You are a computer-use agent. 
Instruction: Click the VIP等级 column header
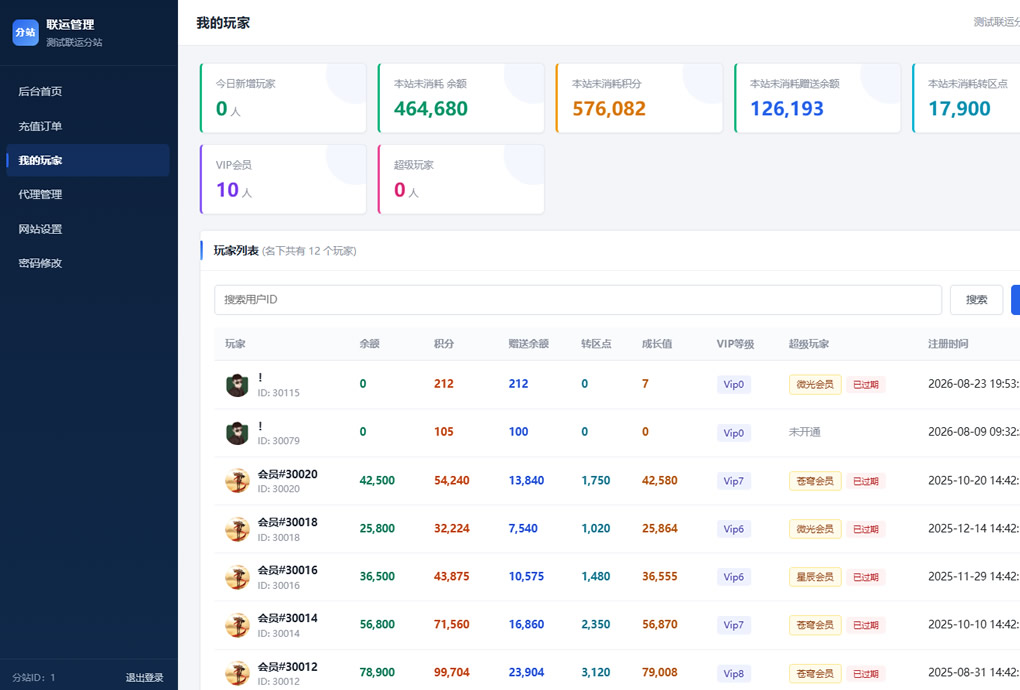[736, 344]
